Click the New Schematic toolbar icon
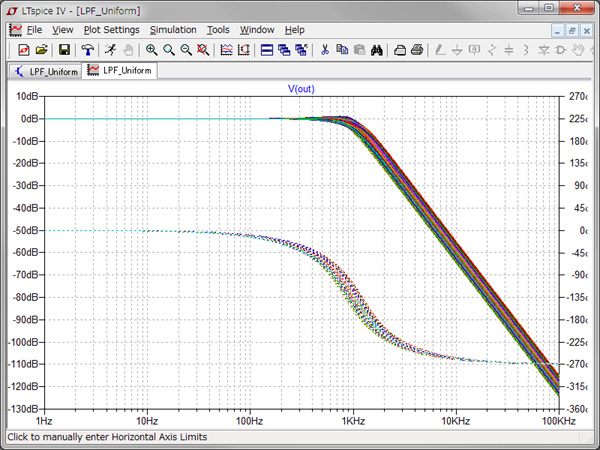This screenshot has height=450, width=600. 23,49
